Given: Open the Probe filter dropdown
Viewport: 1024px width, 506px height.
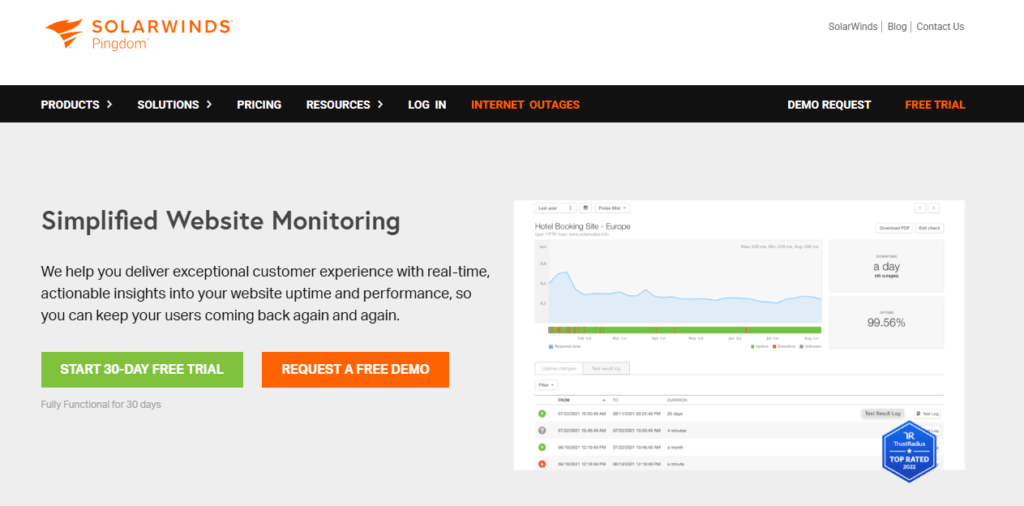Looking at the screenshot, I should pyautogui.click(x=612, y=208).
